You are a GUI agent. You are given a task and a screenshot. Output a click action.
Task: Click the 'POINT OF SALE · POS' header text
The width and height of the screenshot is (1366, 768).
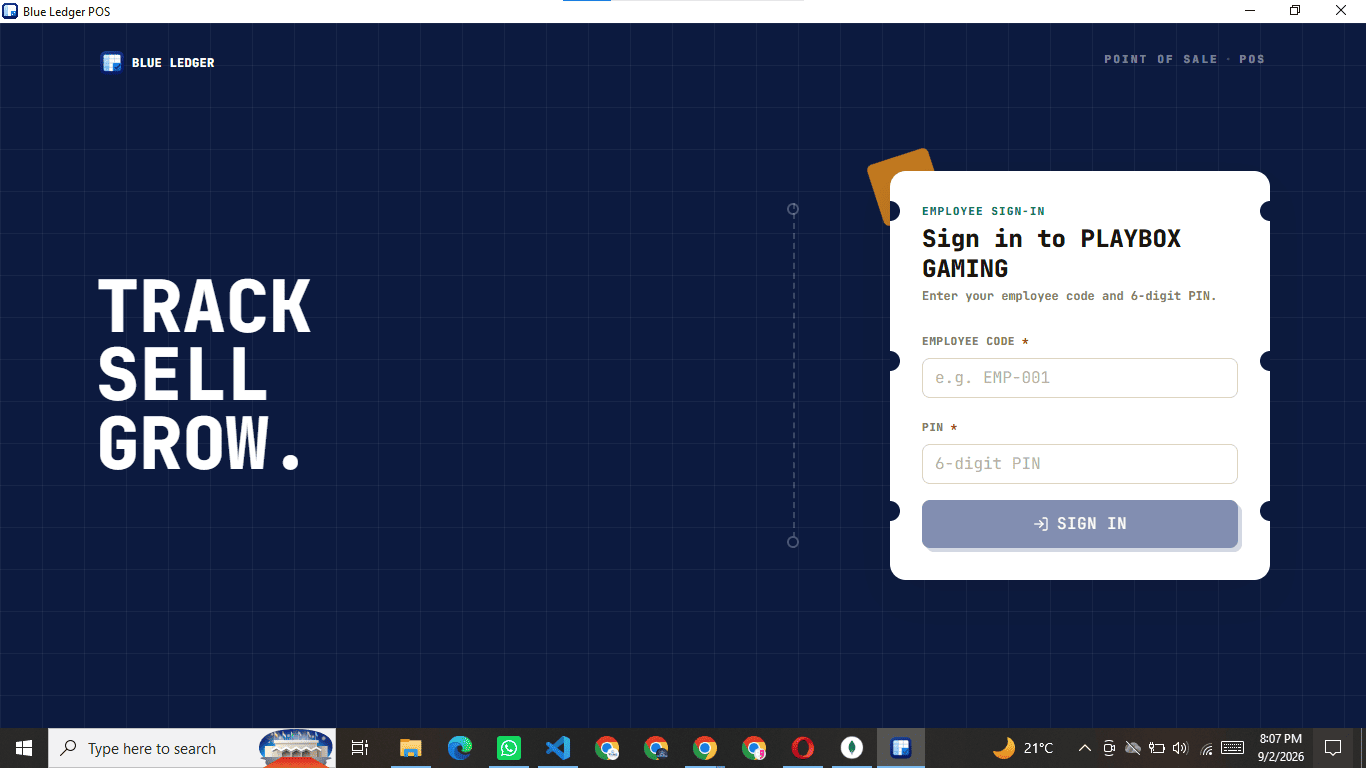point(1184,59)
